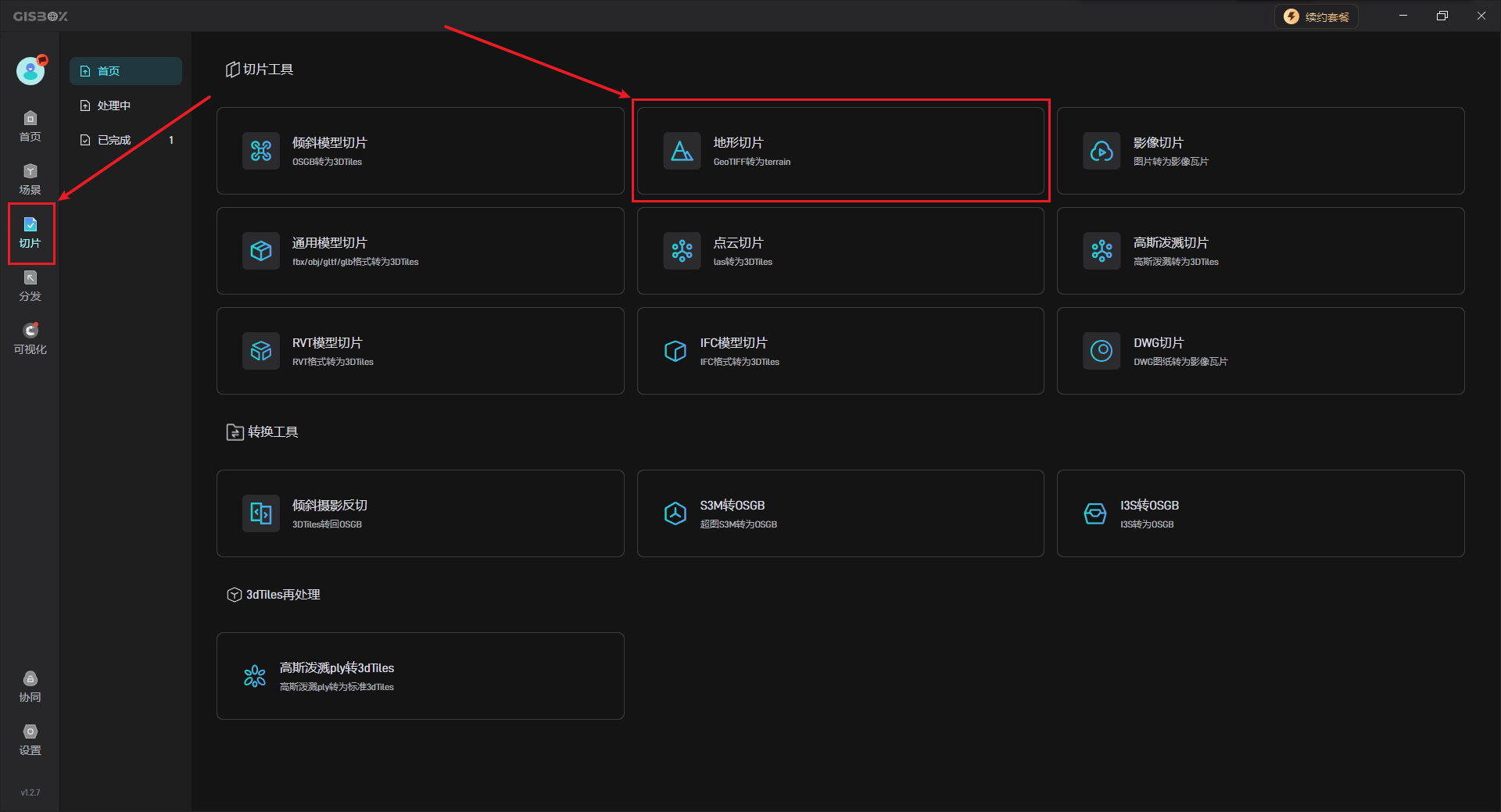Go to 场景 (Scene) in the sidebar
Screen dimensions: 1501x812
[x=30, y=180]
